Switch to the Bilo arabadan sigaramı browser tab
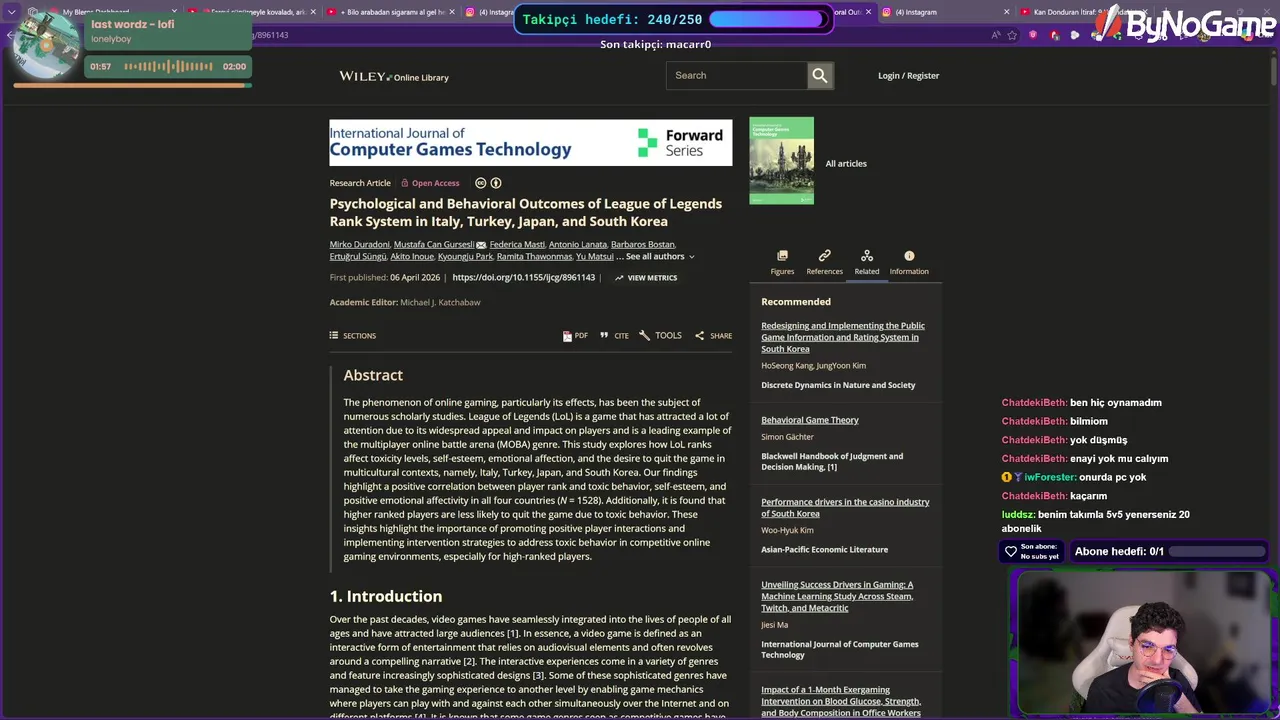This screenshot has width=1280, height=720. (391, 12)
